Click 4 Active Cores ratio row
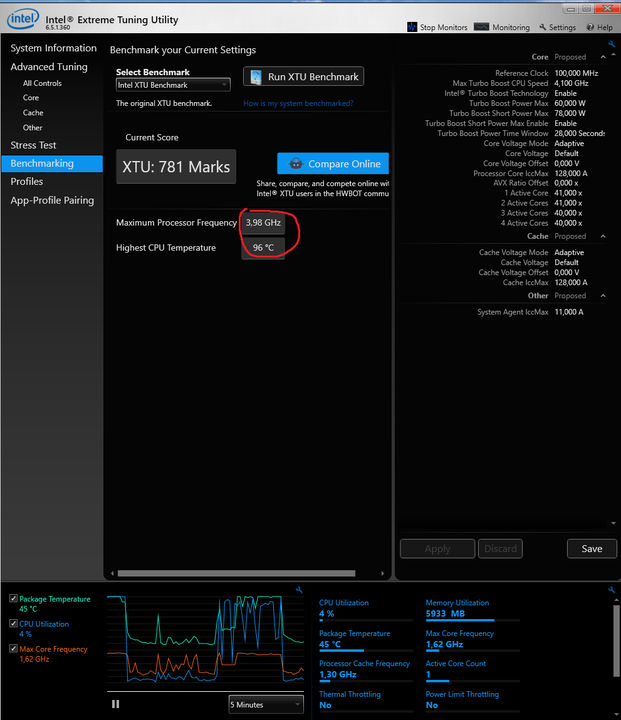The height and width of the screenshot is (720, 621). click(x=542, y=223)
